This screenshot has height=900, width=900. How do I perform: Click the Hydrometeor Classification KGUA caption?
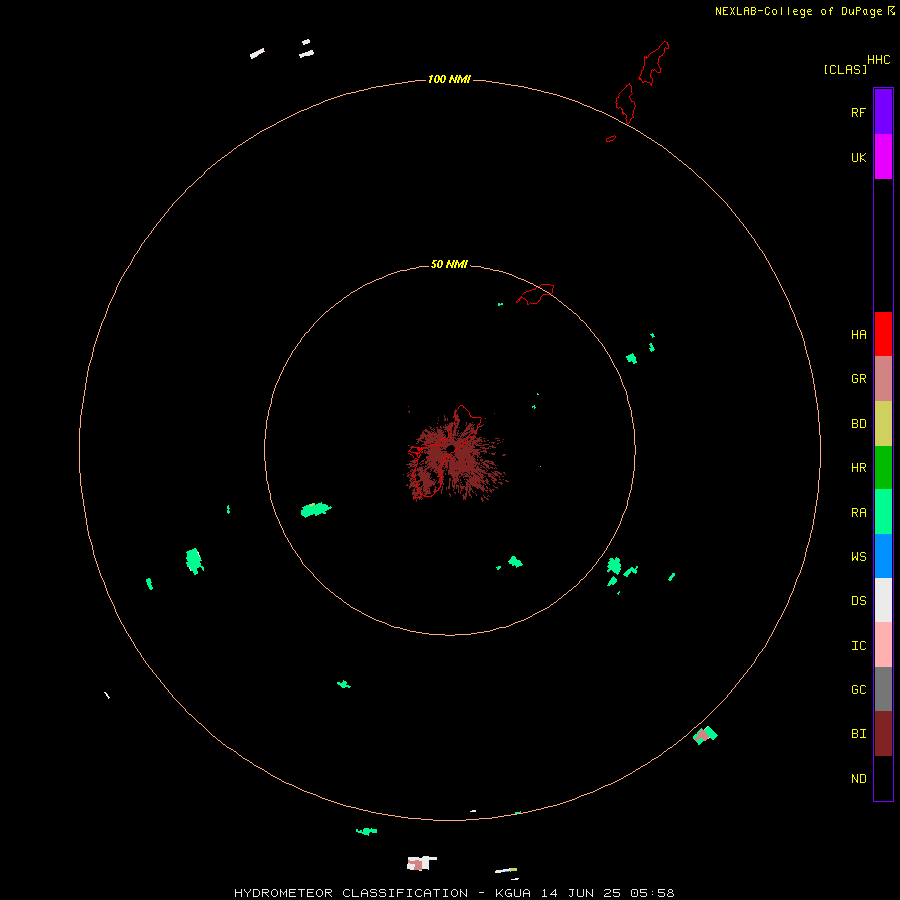coord(453,893)
